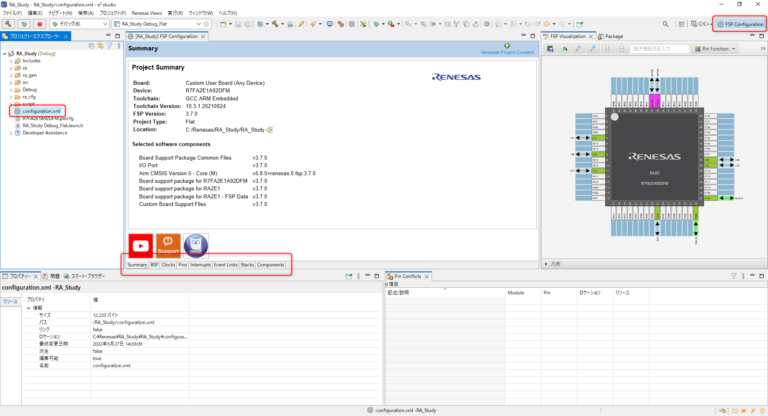Expand the 凡例 legend section
Viewport: 768px width, 416px height.
pos(547,264)
